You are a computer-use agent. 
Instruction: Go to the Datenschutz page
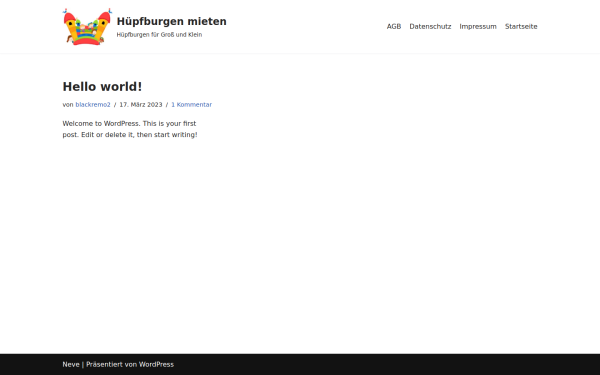tap(430, 26)
